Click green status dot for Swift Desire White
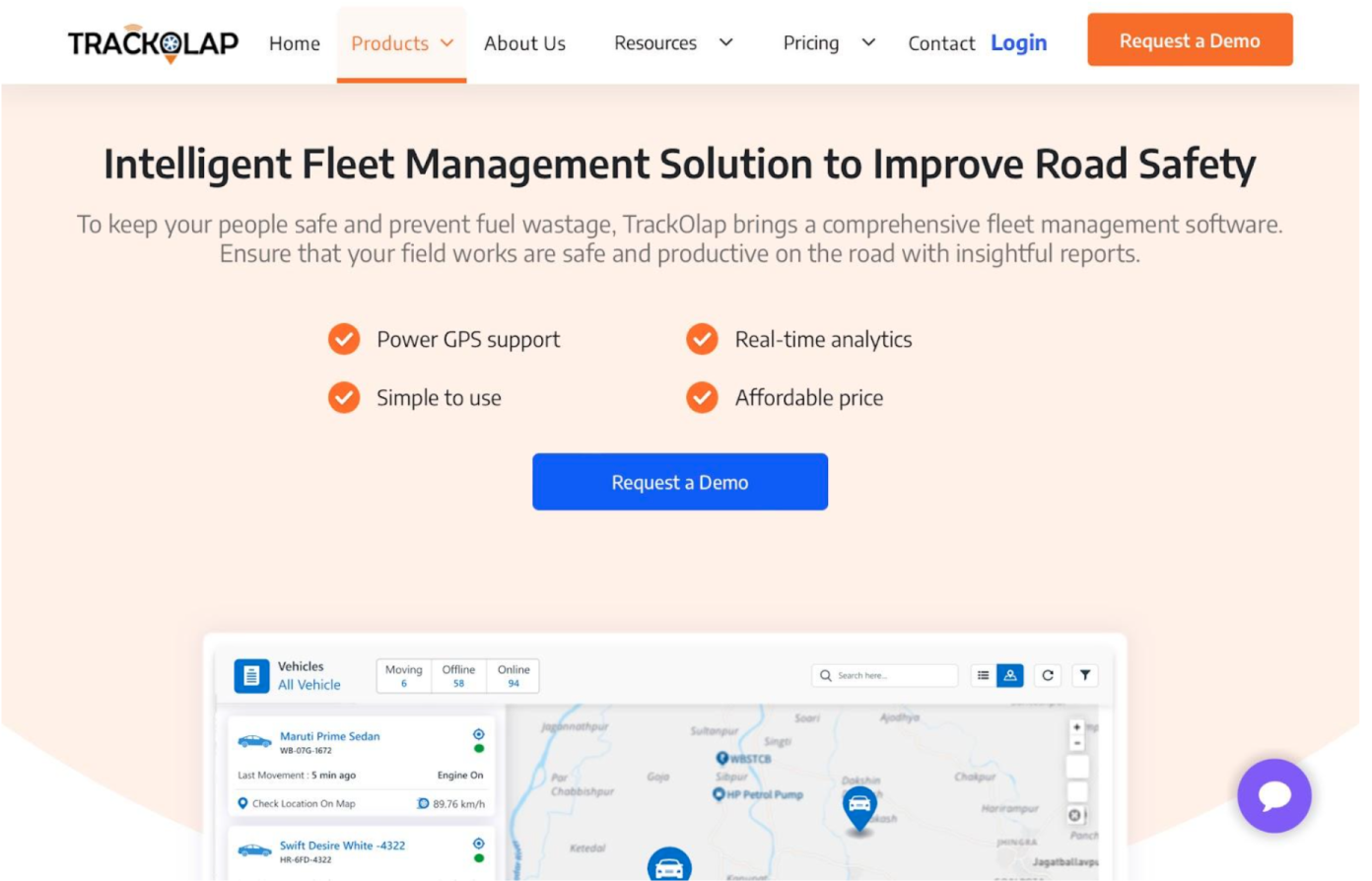1372x881 pixels. (x=479, y=858)
